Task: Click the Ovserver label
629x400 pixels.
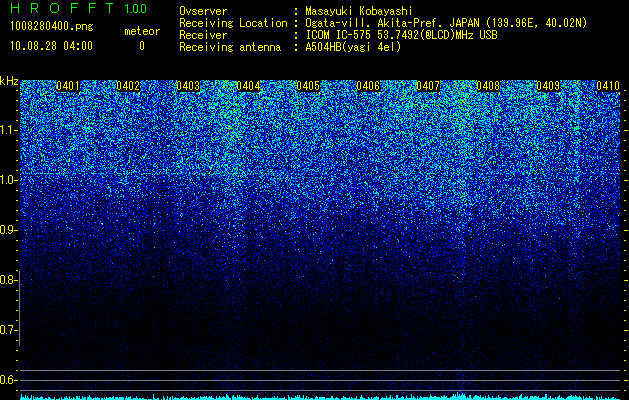Action: 203,11
